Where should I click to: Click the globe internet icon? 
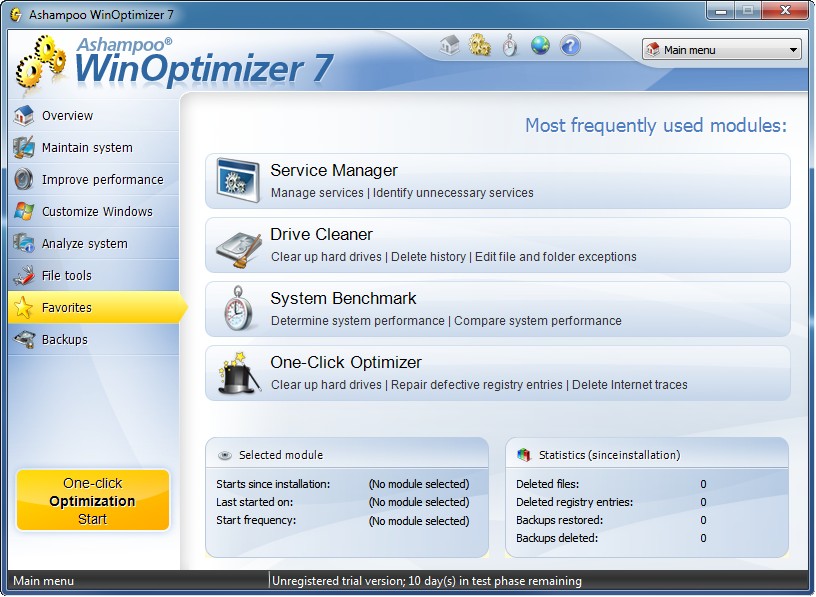coord(540,46)
